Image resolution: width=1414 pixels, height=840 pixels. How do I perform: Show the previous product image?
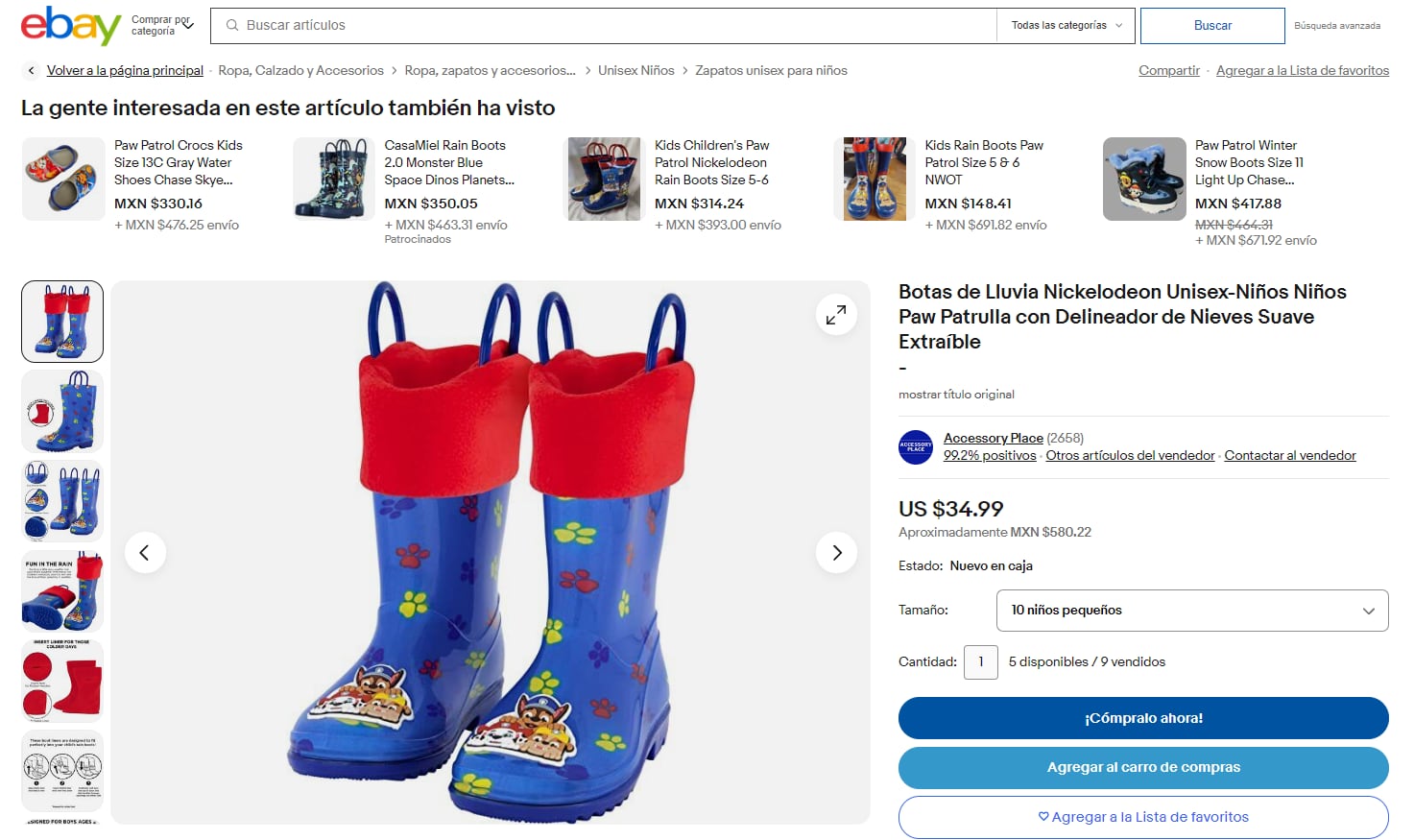tap(145, 552)
